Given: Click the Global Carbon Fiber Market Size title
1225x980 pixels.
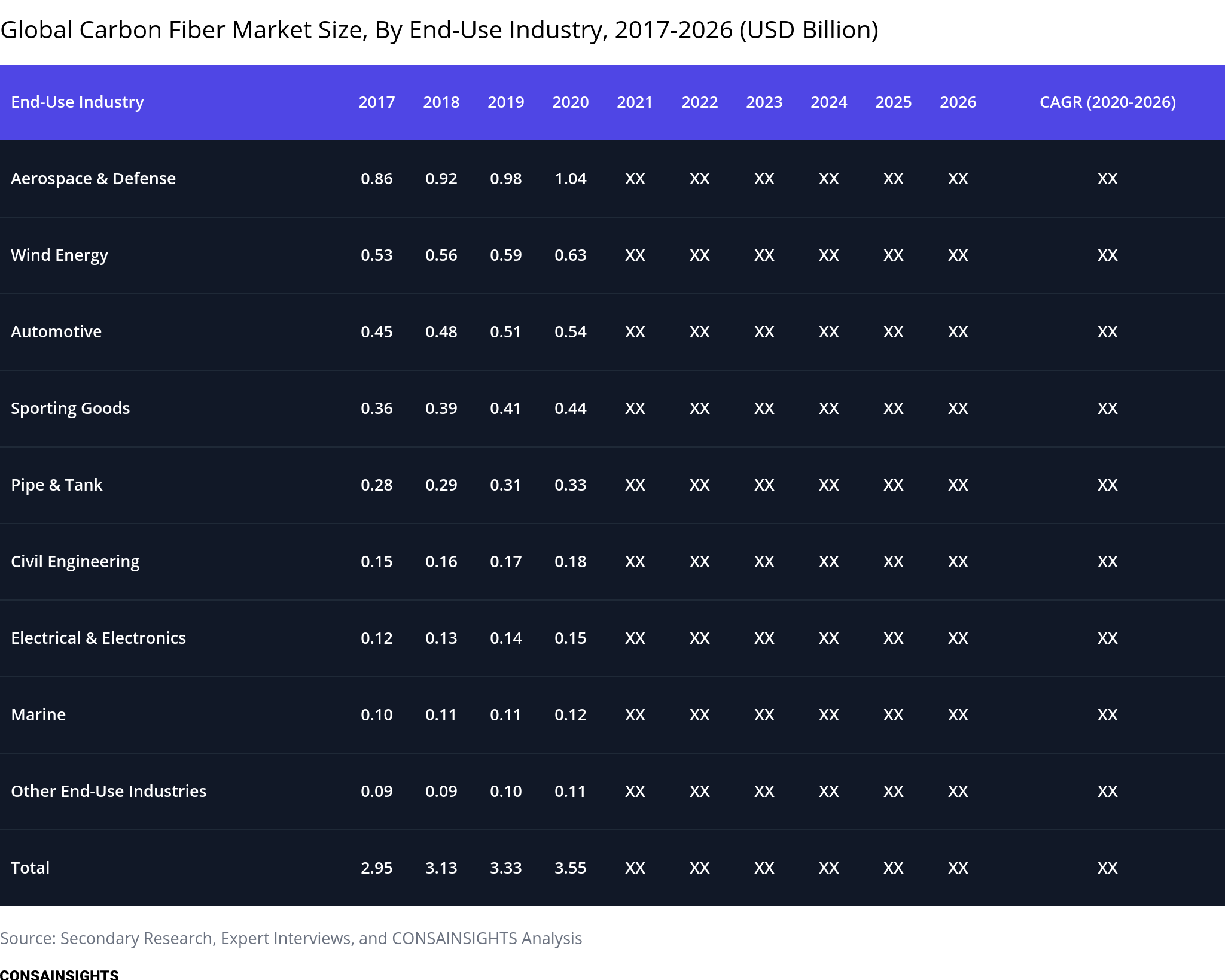Looking at the screenshot, I should (440, 30).
